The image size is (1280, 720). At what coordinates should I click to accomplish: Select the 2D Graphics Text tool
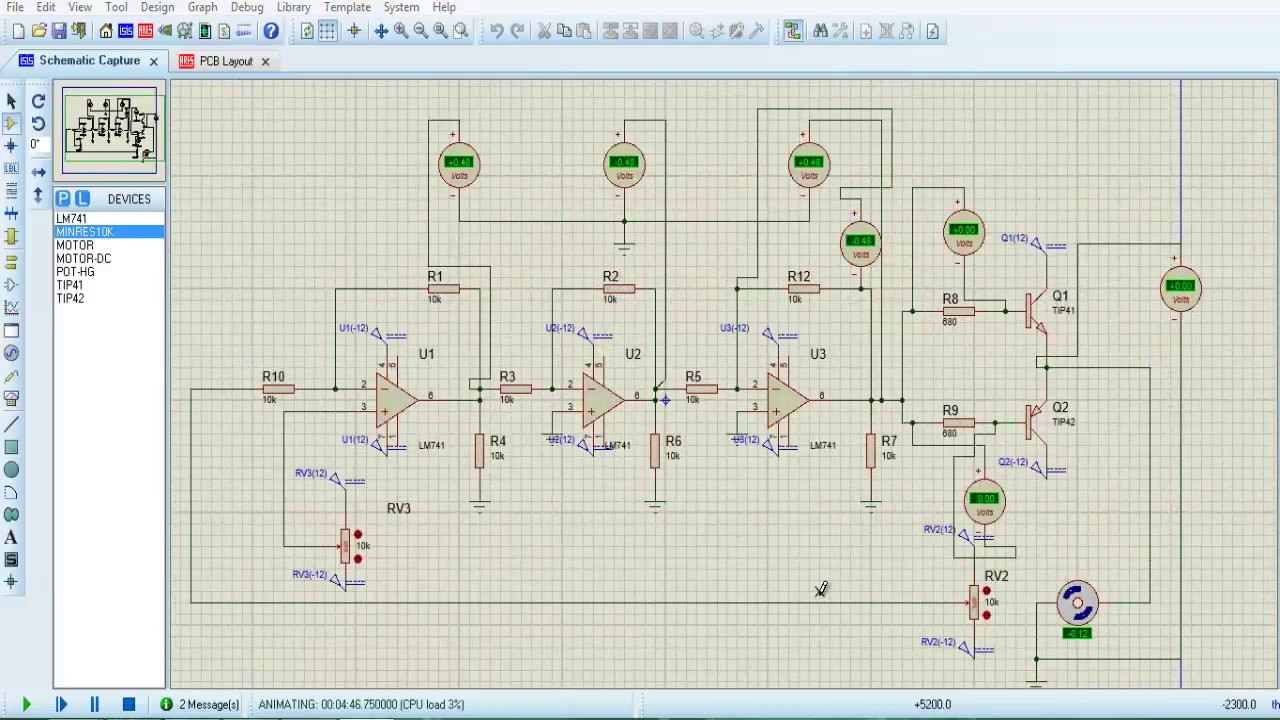pos(11,537)
